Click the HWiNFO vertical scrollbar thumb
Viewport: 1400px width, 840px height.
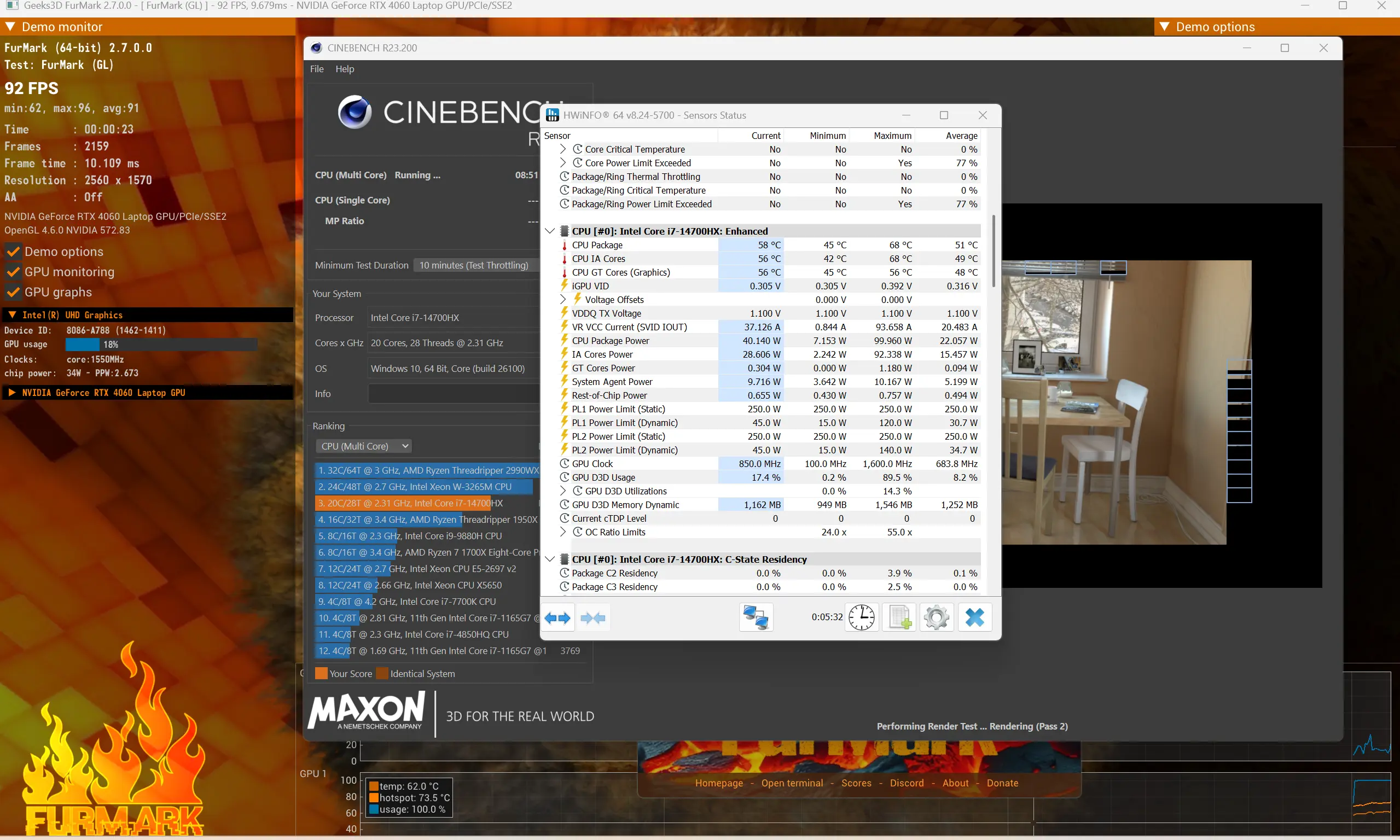pos(994,251)
